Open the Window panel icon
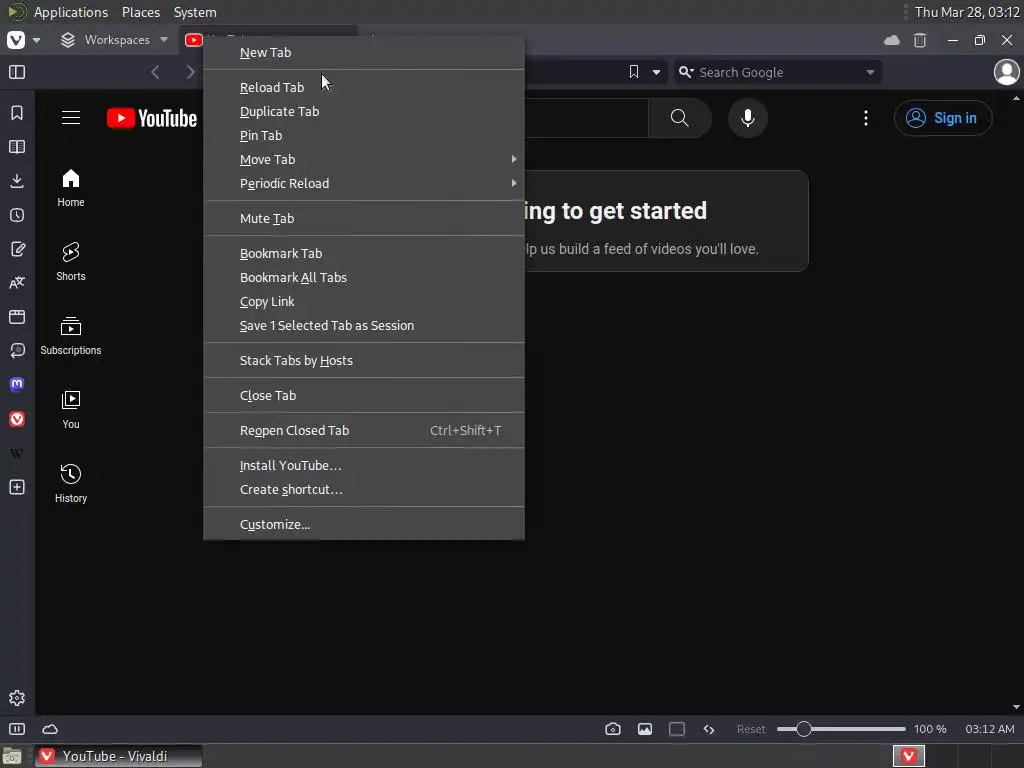Image resolution: width=1024 pixels, height=768 pixels. [17, 317]
